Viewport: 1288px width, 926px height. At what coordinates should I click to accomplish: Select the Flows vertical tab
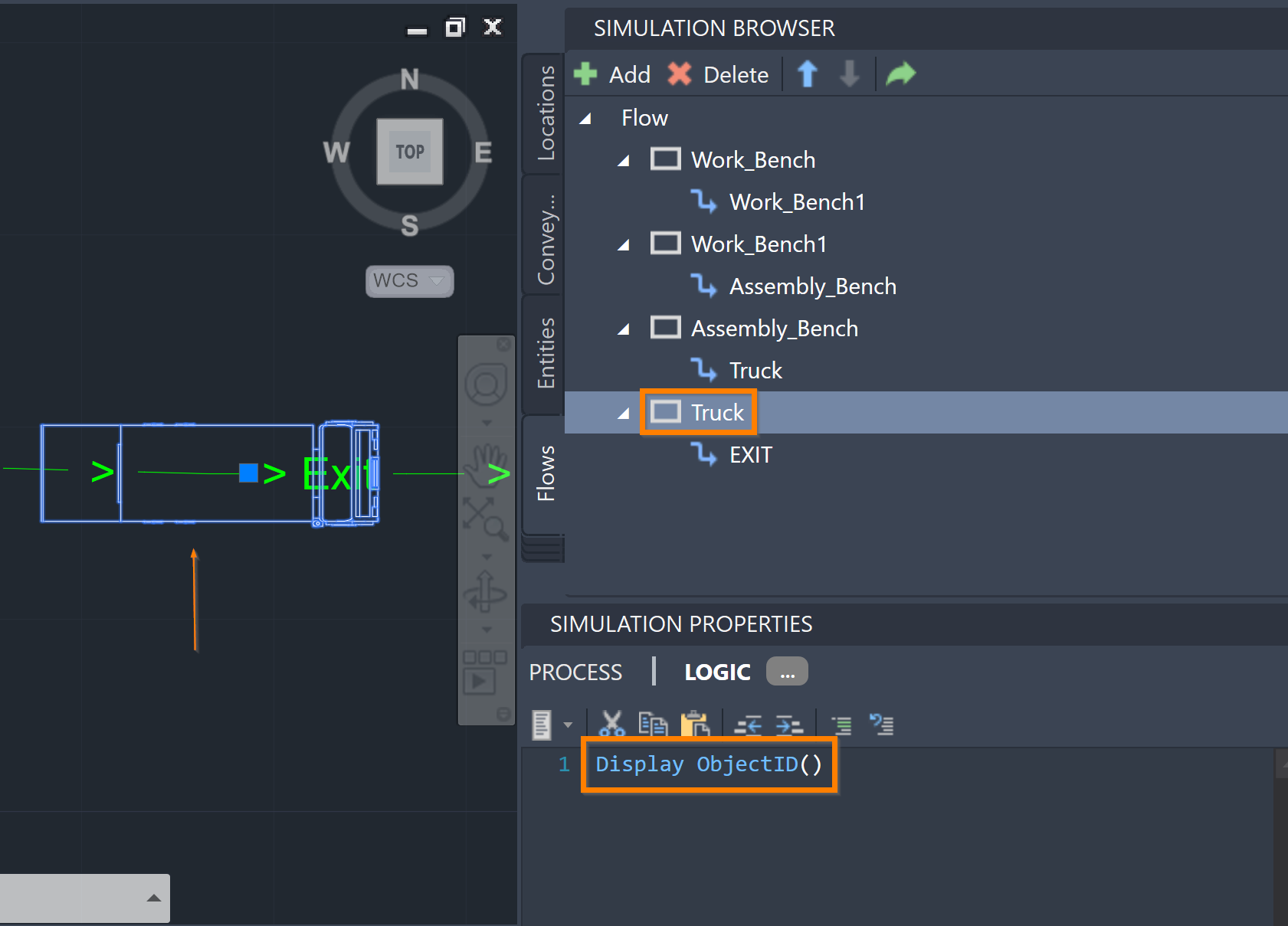[543, 475]
